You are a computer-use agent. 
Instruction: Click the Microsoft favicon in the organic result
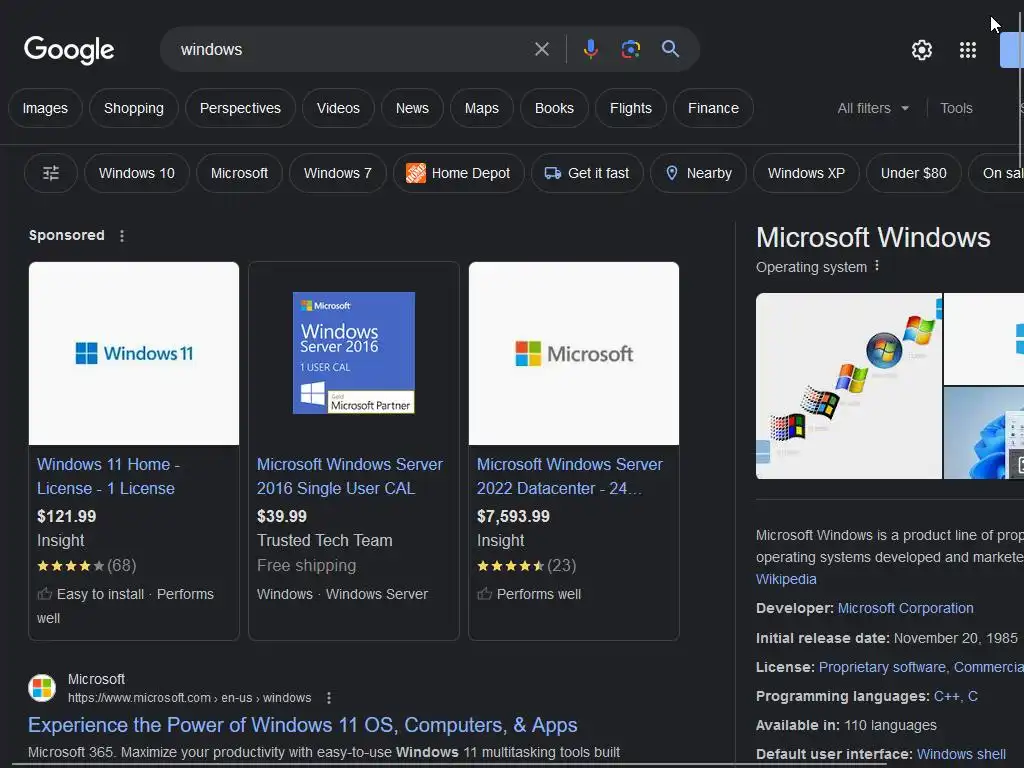pyautogui.click(x=42, y=688)
